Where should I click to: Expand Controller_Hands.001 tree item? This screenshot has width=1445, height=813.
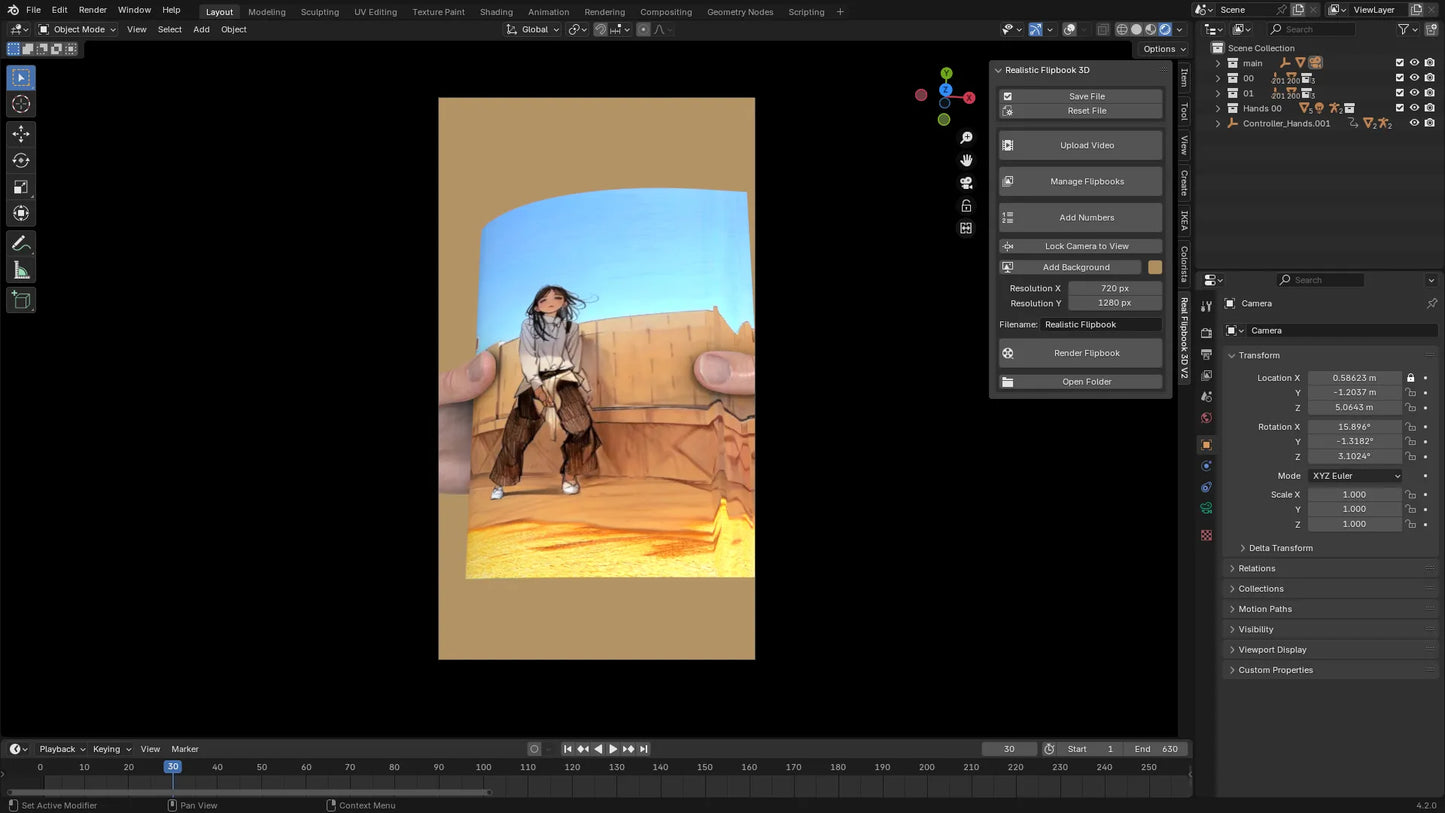[x=1218, y=123]
